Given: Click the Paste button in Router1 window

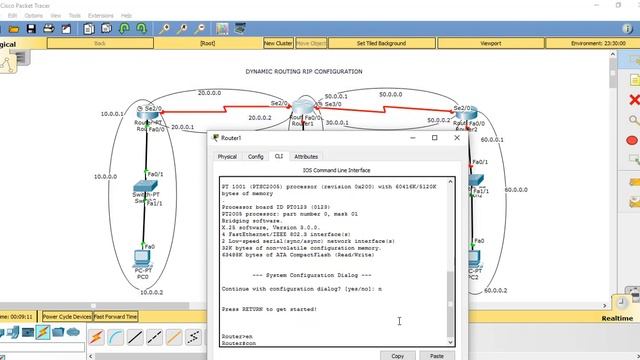Looking at the screenshot, I should click(x=437, y=356).
